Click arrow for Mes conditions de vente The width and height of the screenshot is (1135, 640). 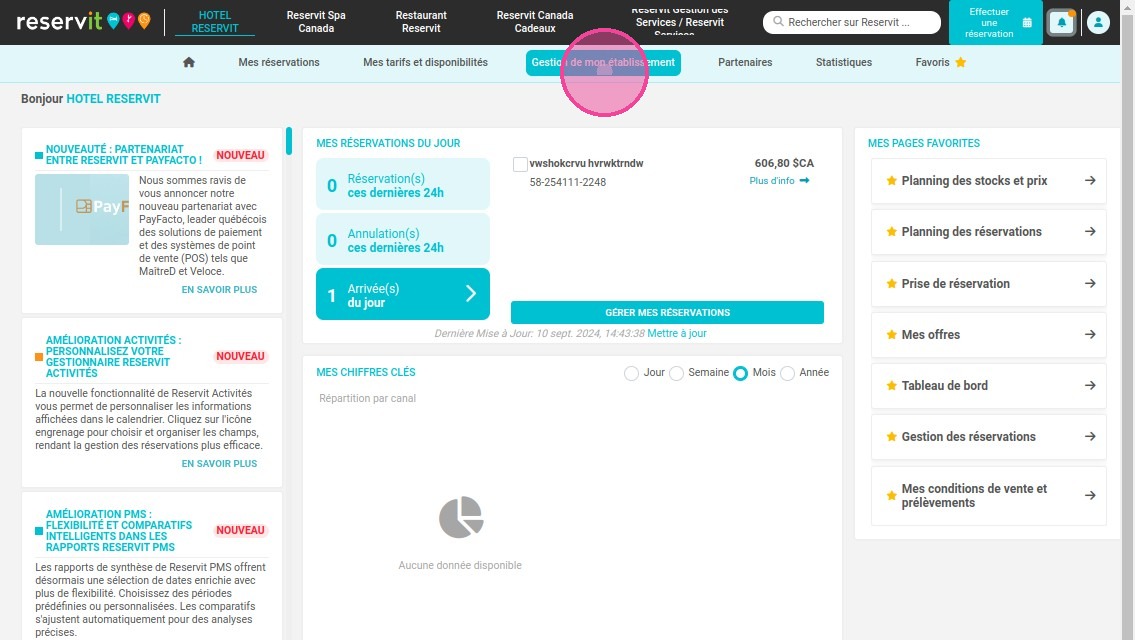click(x=1090, y=495)
